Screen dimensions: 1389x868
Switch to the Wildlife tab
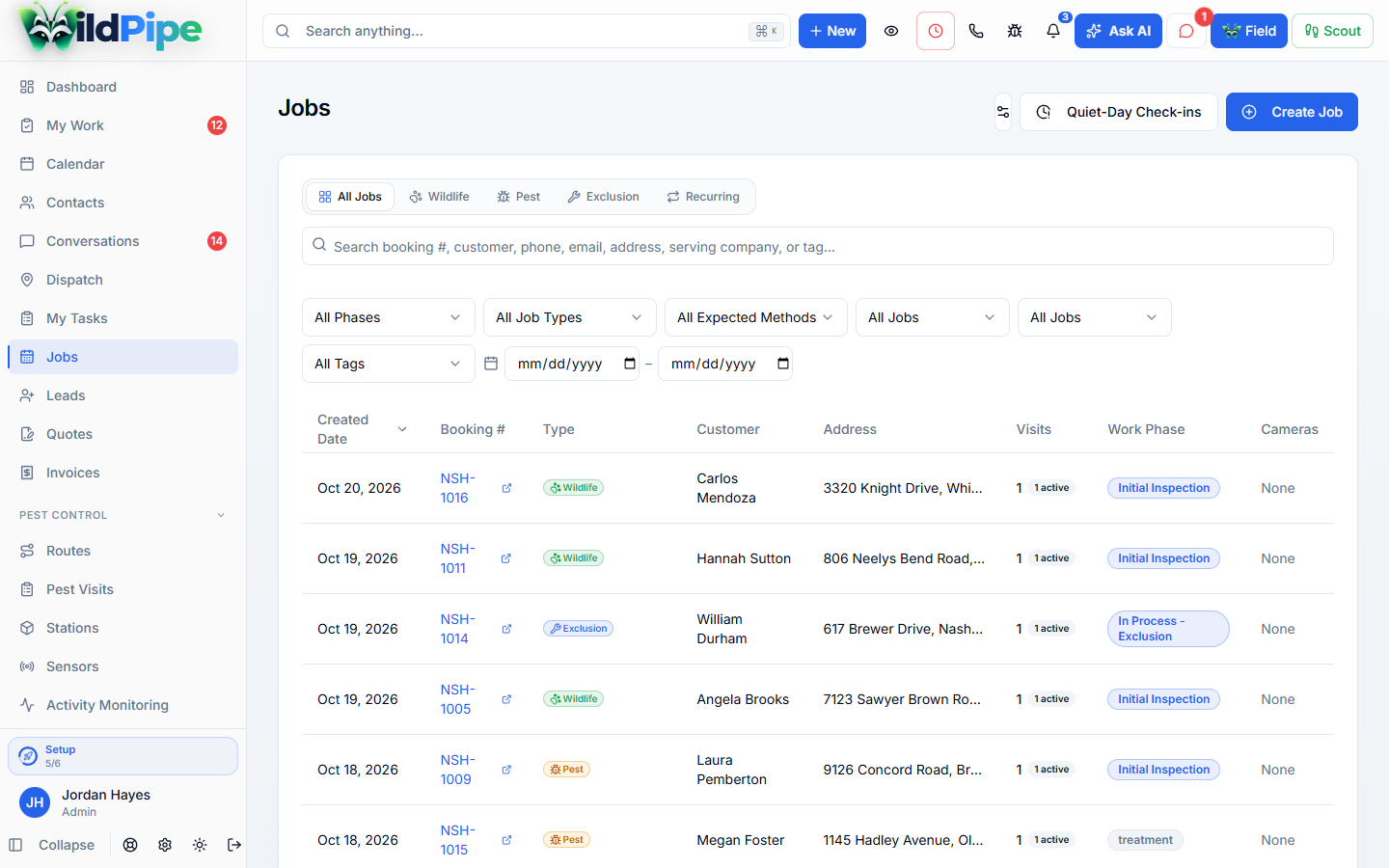click(x=440, y=197)
